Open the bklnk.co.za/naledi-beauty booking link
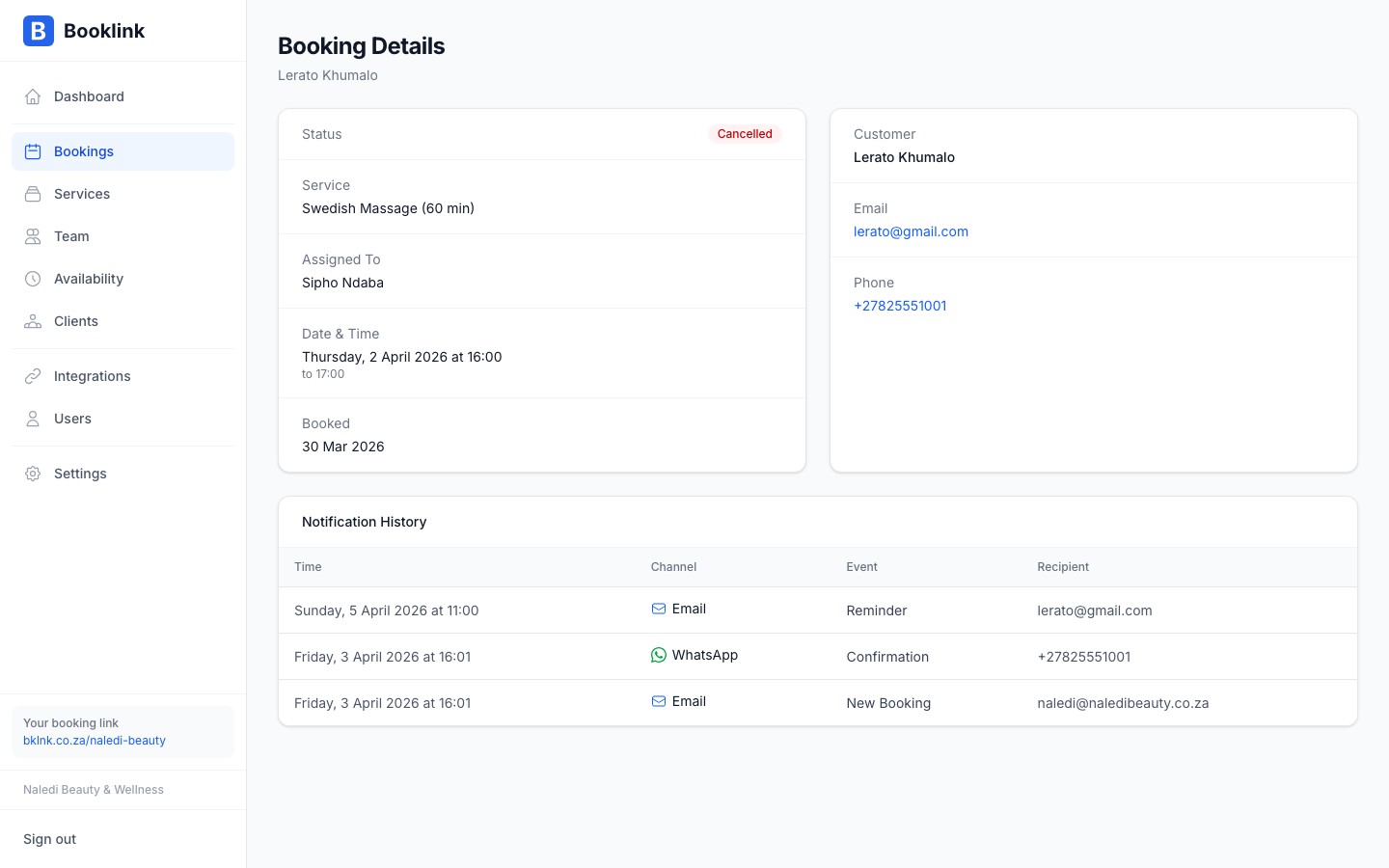The width and height of the screenshot is (1389, 868). pos(94,741)
